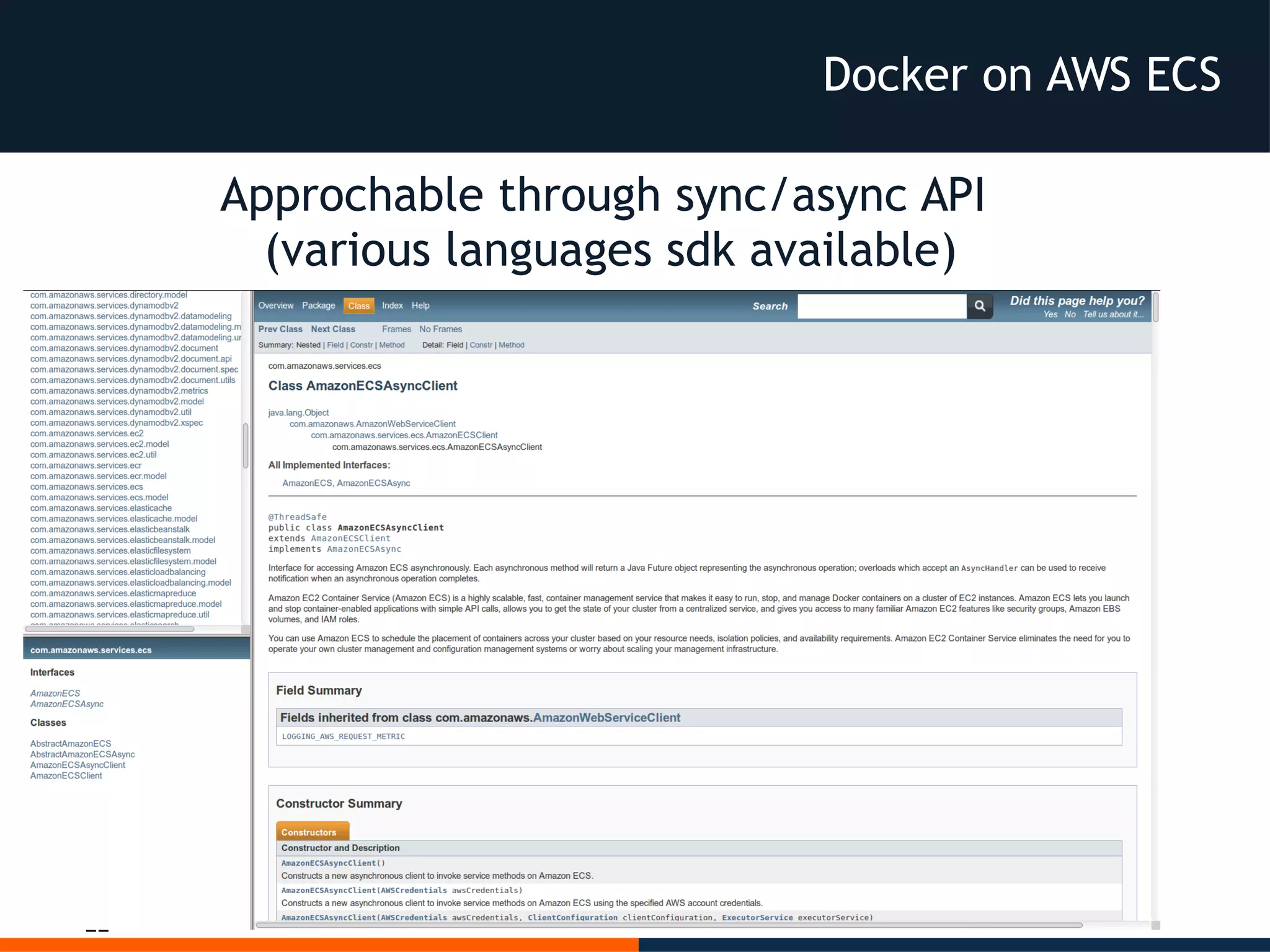Open com.amazonaws.services.ec2.util package
The width and height of the screenshot is (1270, 952).
coord(93,454)
